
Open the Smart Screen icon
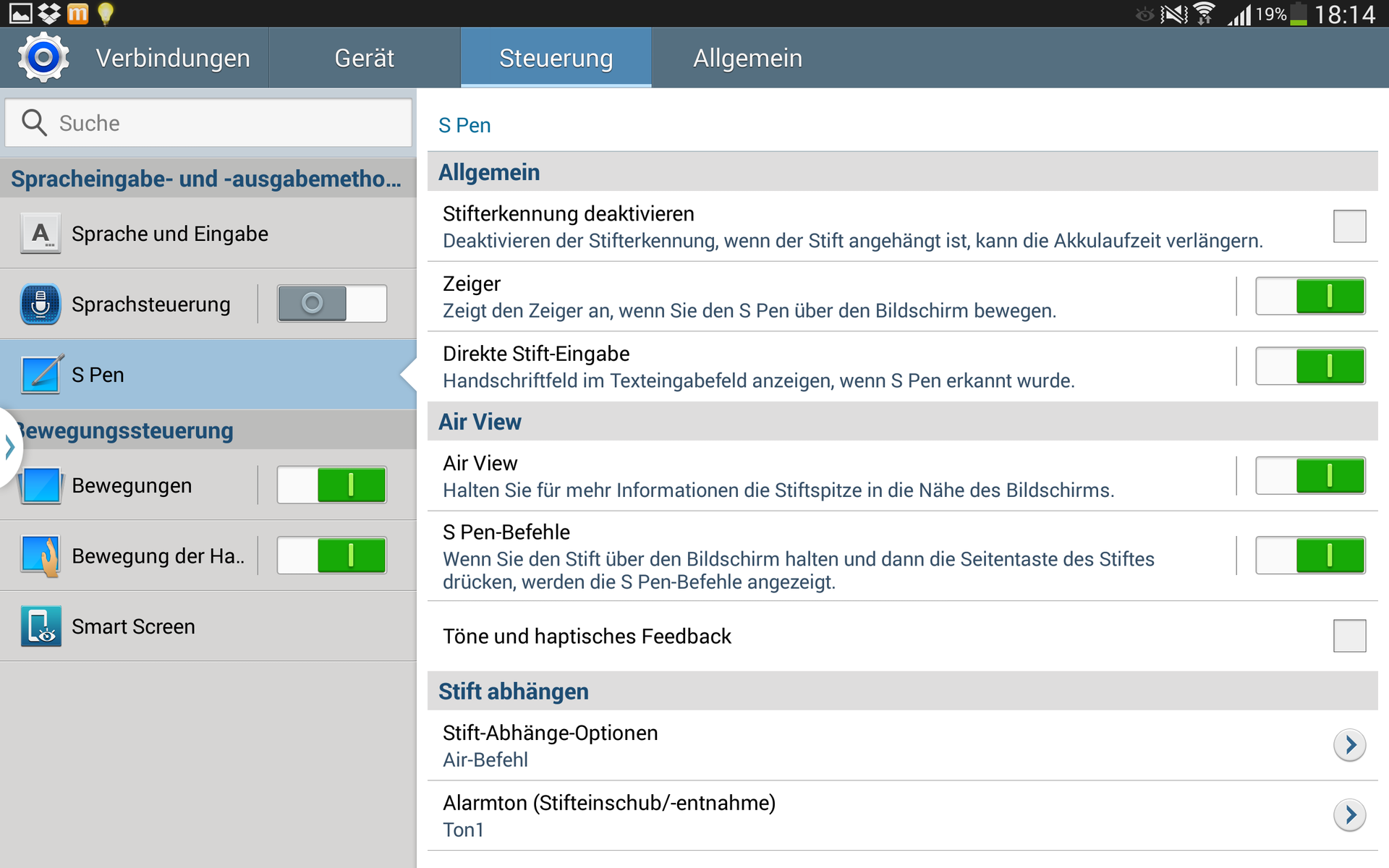coord(41,626)
